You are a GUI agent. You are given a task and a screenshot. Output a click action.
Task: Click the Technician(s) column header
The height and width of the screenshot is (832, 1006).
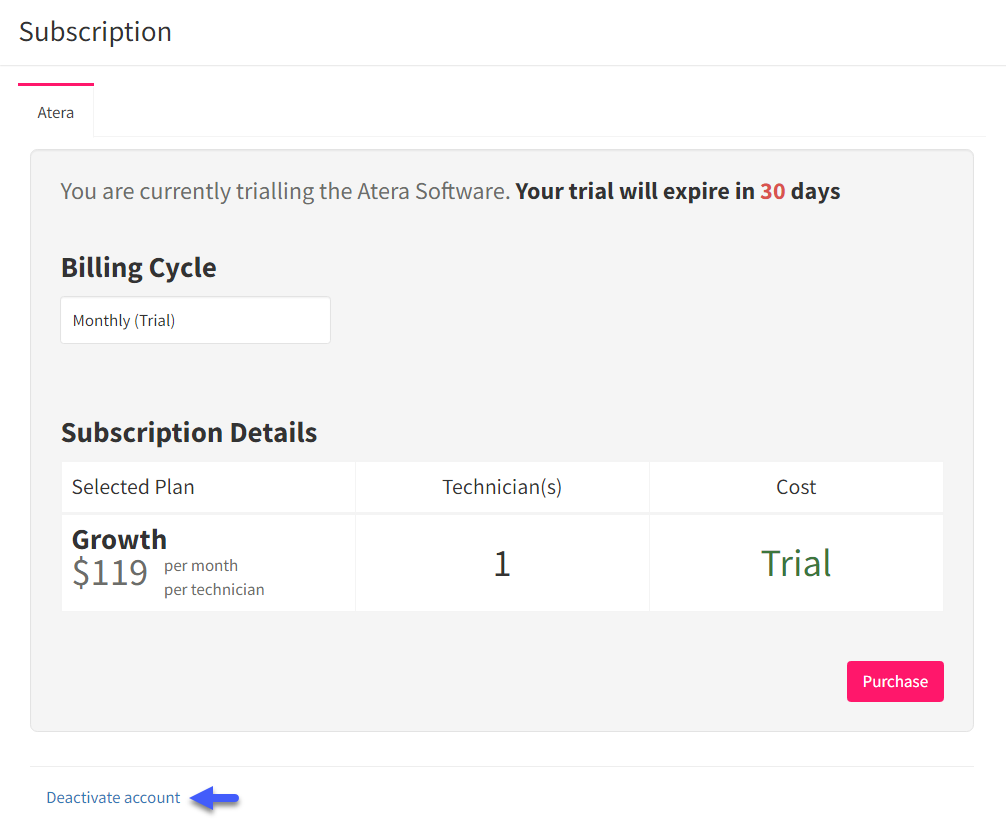click(x=502, y=487)
